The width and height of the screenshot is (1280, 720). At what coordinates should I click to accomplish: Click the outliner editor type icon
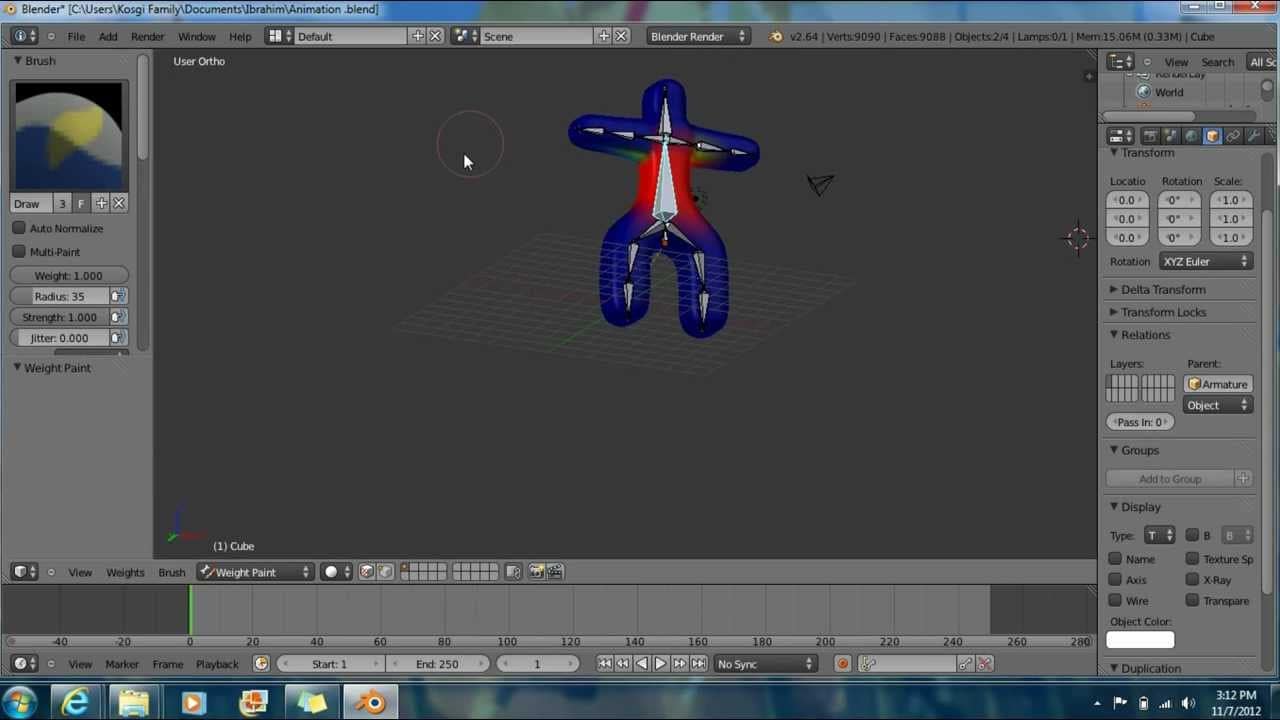(x=1121, y=62)
